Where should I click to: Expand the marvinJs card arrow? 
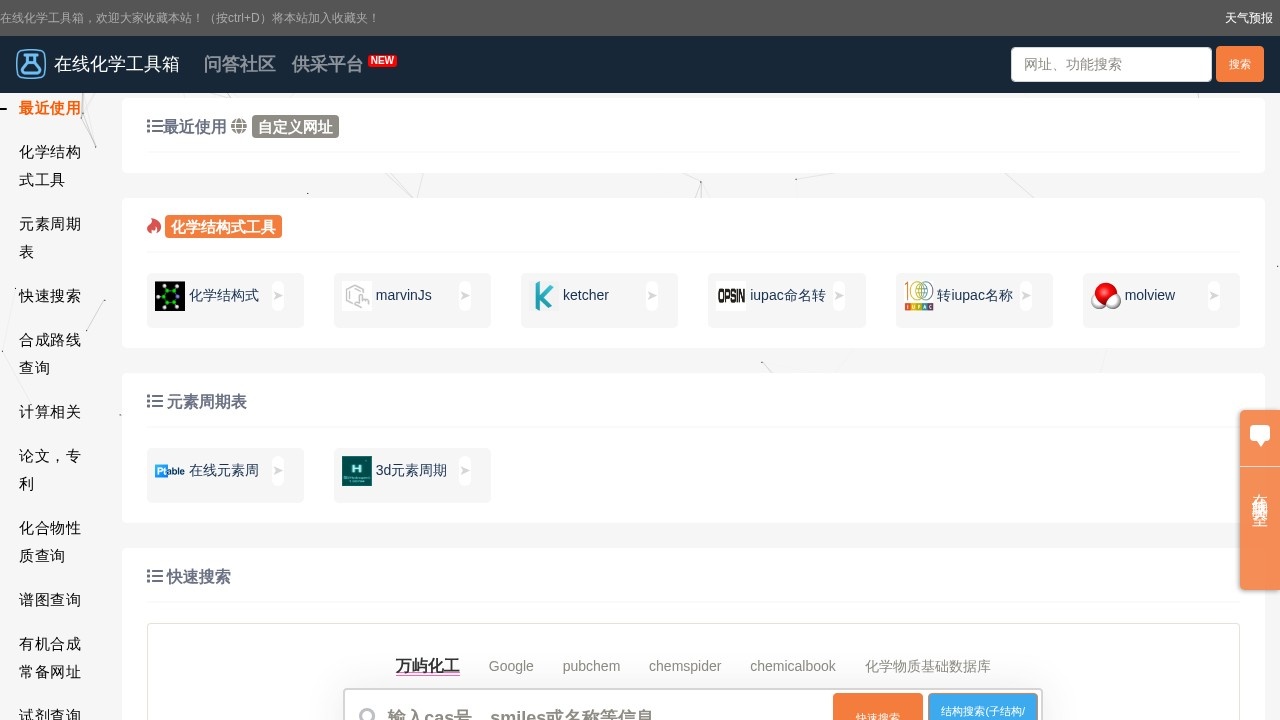click(465, 295)
